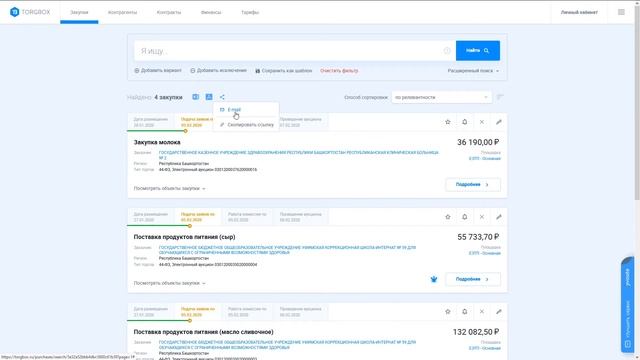
Task: Open Поставка продуктов питания (сыр) title
Action: tap(184, 237)
